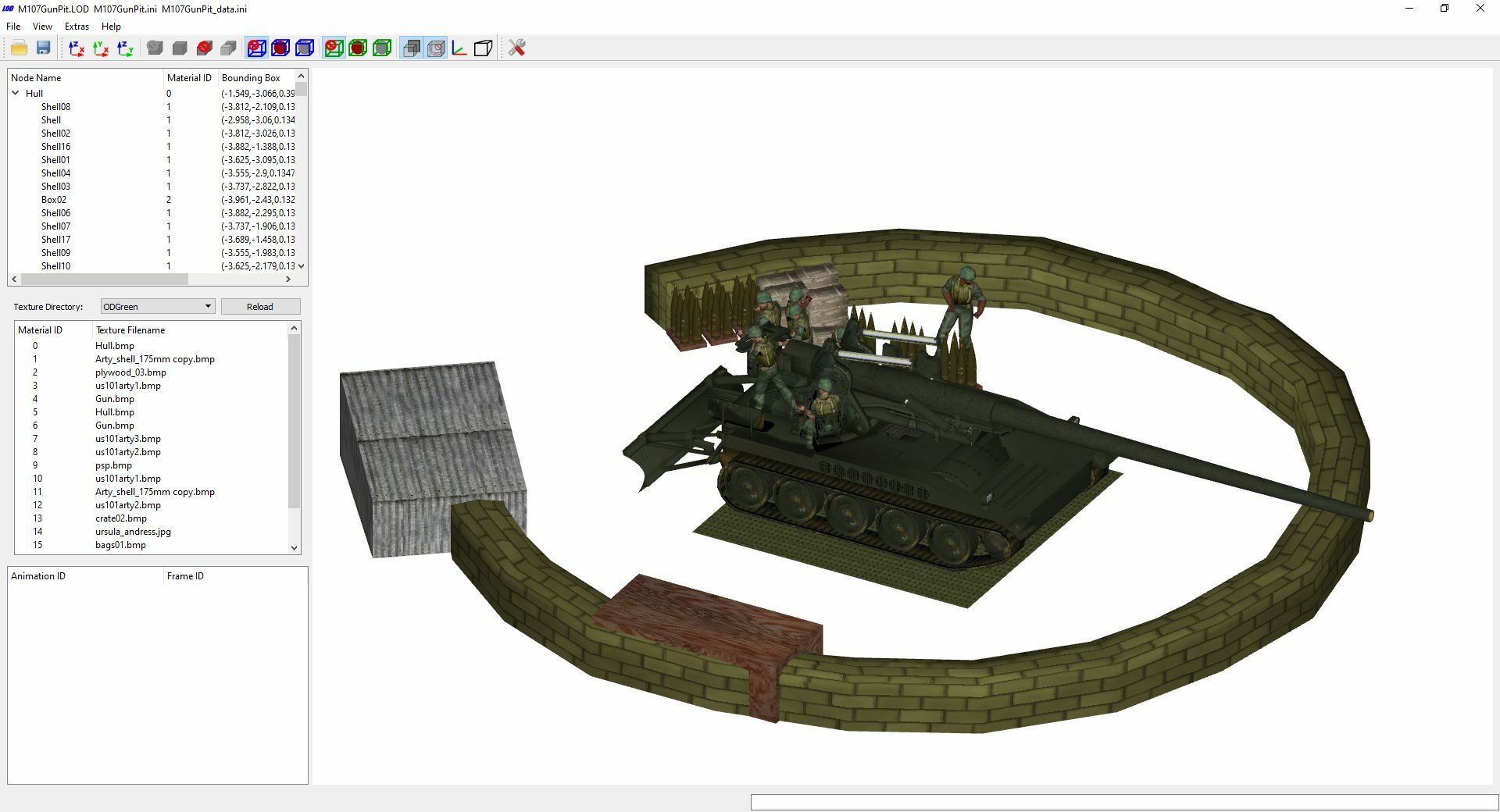Save using the floppy disk icon
This screenshot has width=1500, height=812.
click(x=44, y=48)
